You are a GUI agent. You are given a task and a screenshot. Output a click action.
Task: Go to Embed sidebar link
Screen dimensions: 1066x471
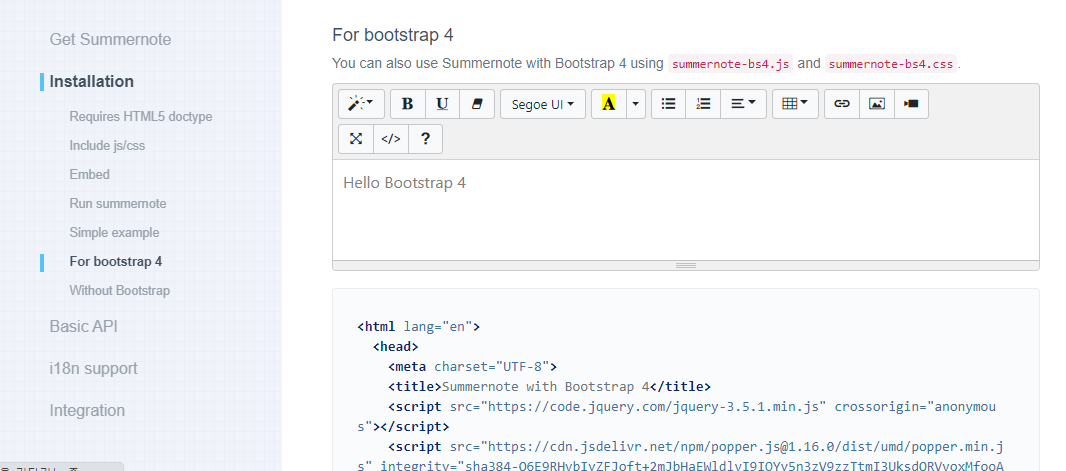[89, 175]
